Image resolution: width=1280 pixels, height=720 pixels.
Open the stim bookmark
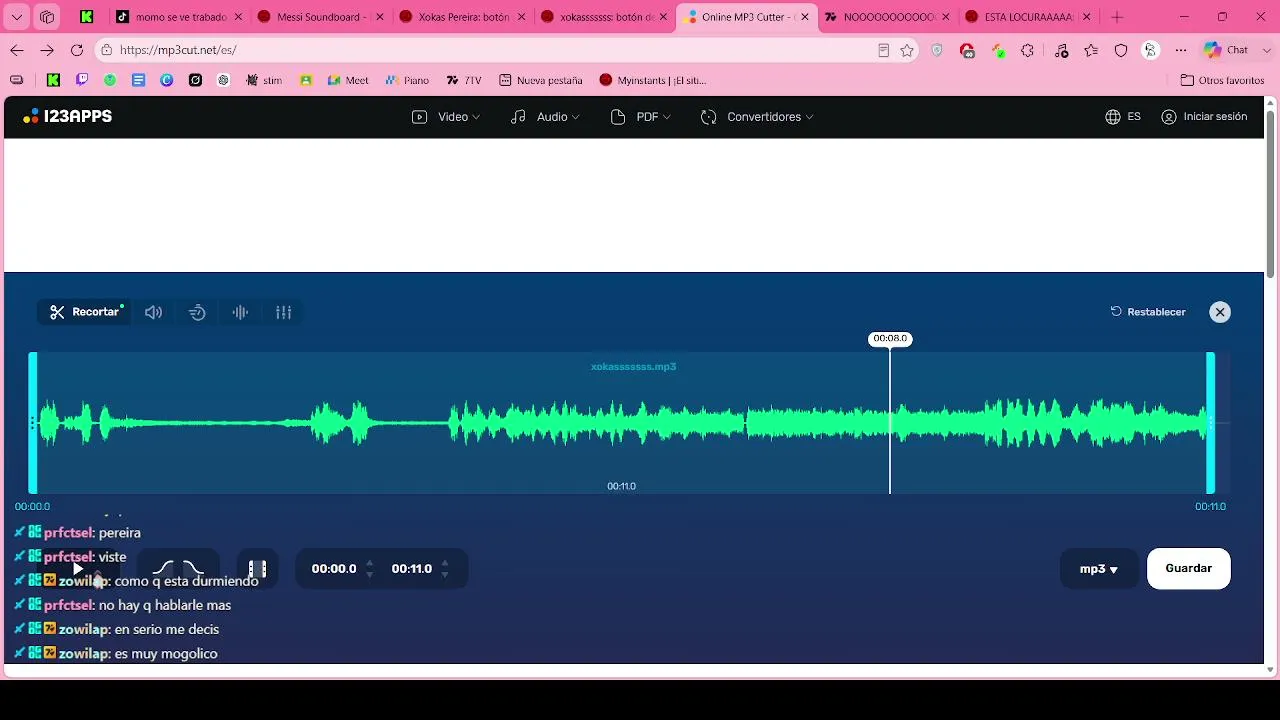[264, 80]
